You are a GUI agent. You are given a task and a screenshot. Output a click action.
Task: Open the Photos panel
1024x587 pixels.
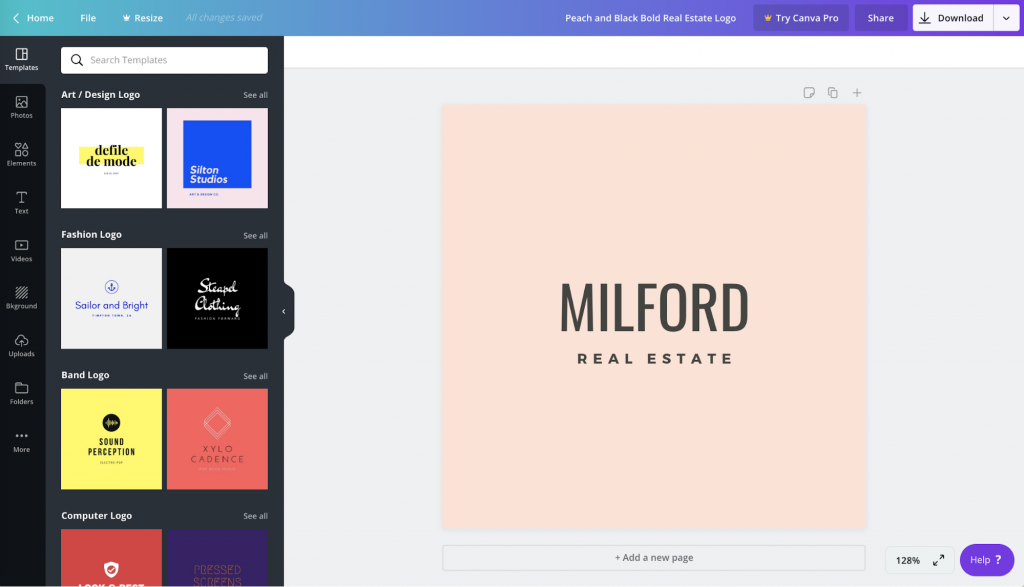point(22,107)
